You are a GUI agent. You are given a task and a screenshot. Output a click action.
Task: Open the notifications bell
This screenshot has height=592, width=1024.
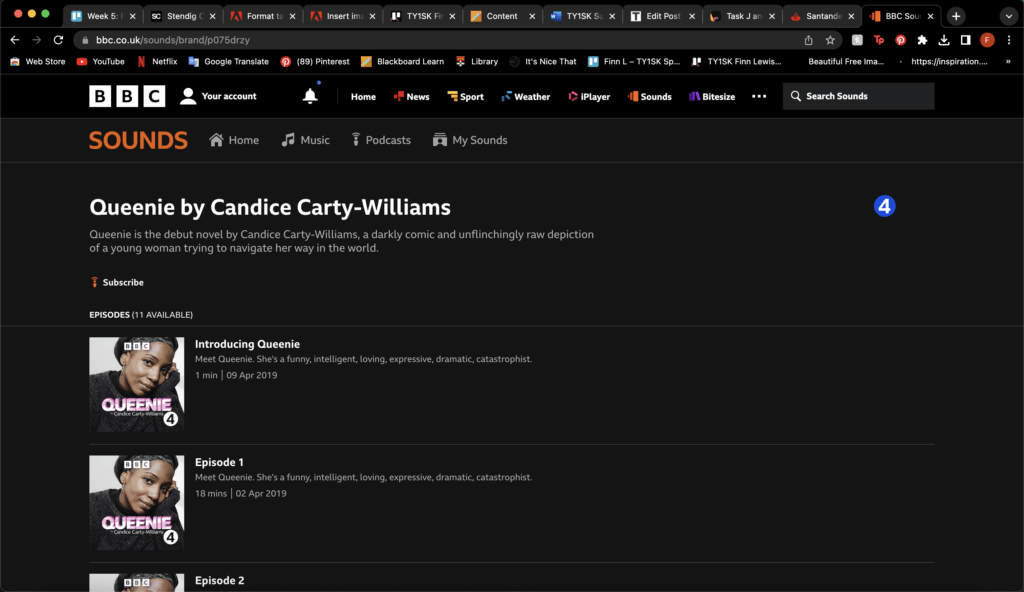coord(310,96)
